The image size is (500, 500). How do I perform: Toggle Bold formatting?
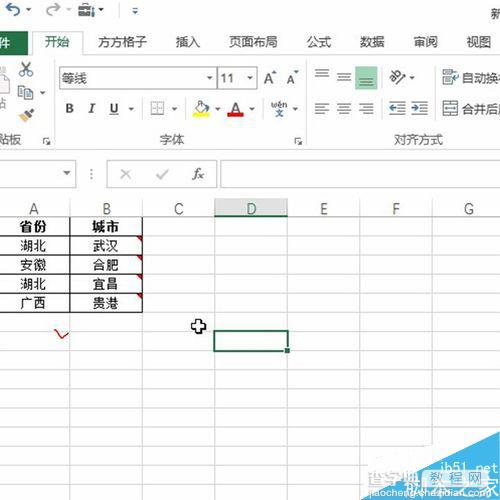coord(70,108)
